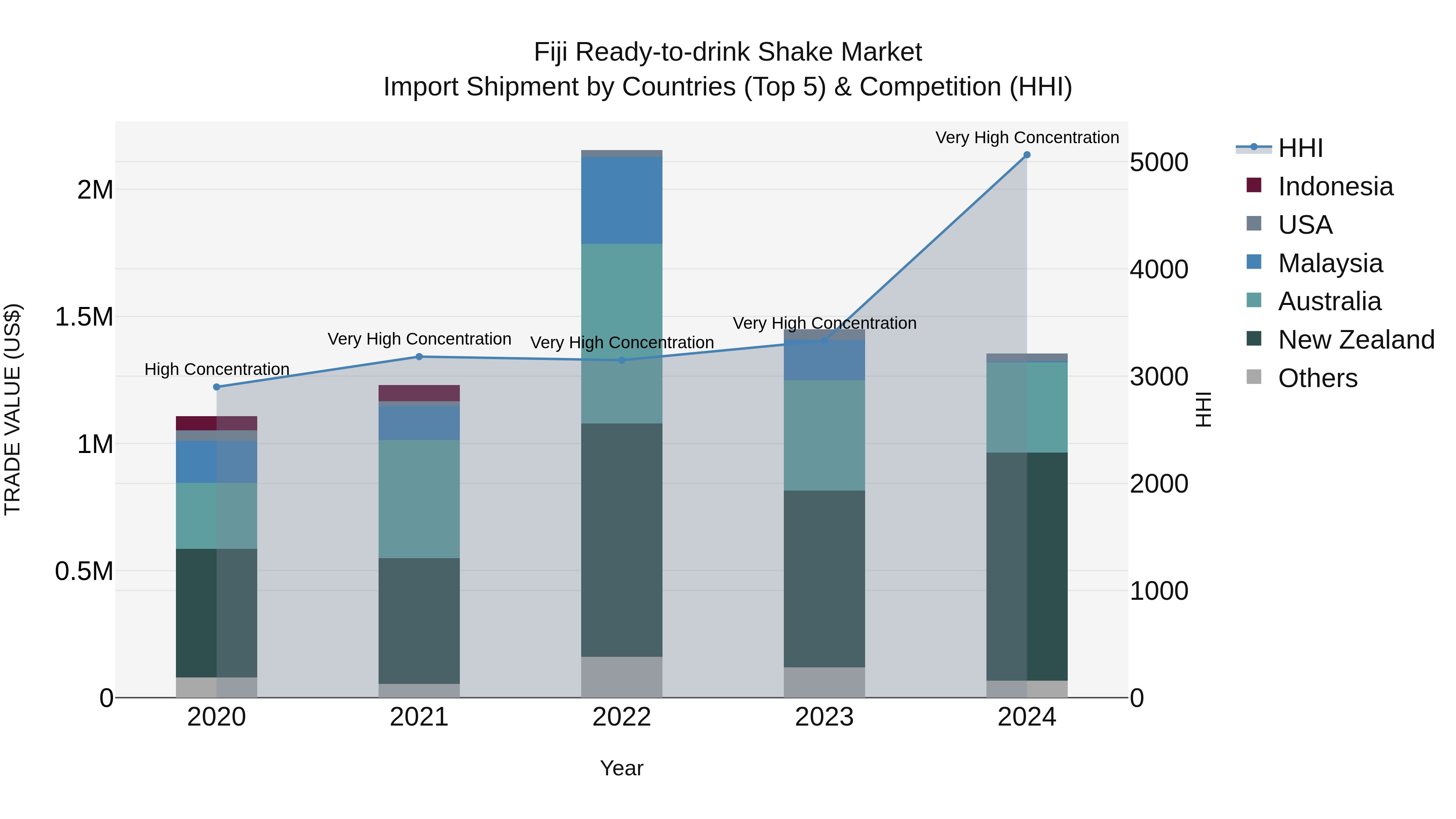Viewport: 1456px width, 819px height.
Task: Click the 2020 Malaysia bar segment
Action: 216,462
